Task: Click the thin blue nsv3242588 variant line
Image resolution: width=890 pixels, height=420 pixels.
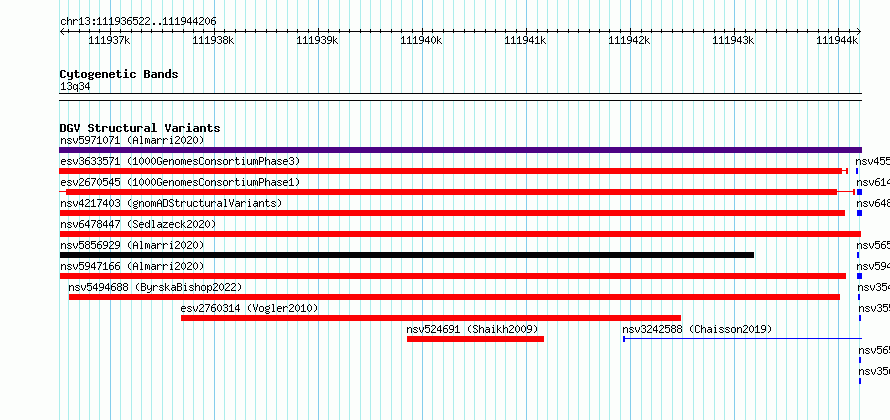Action: (742, 339)
